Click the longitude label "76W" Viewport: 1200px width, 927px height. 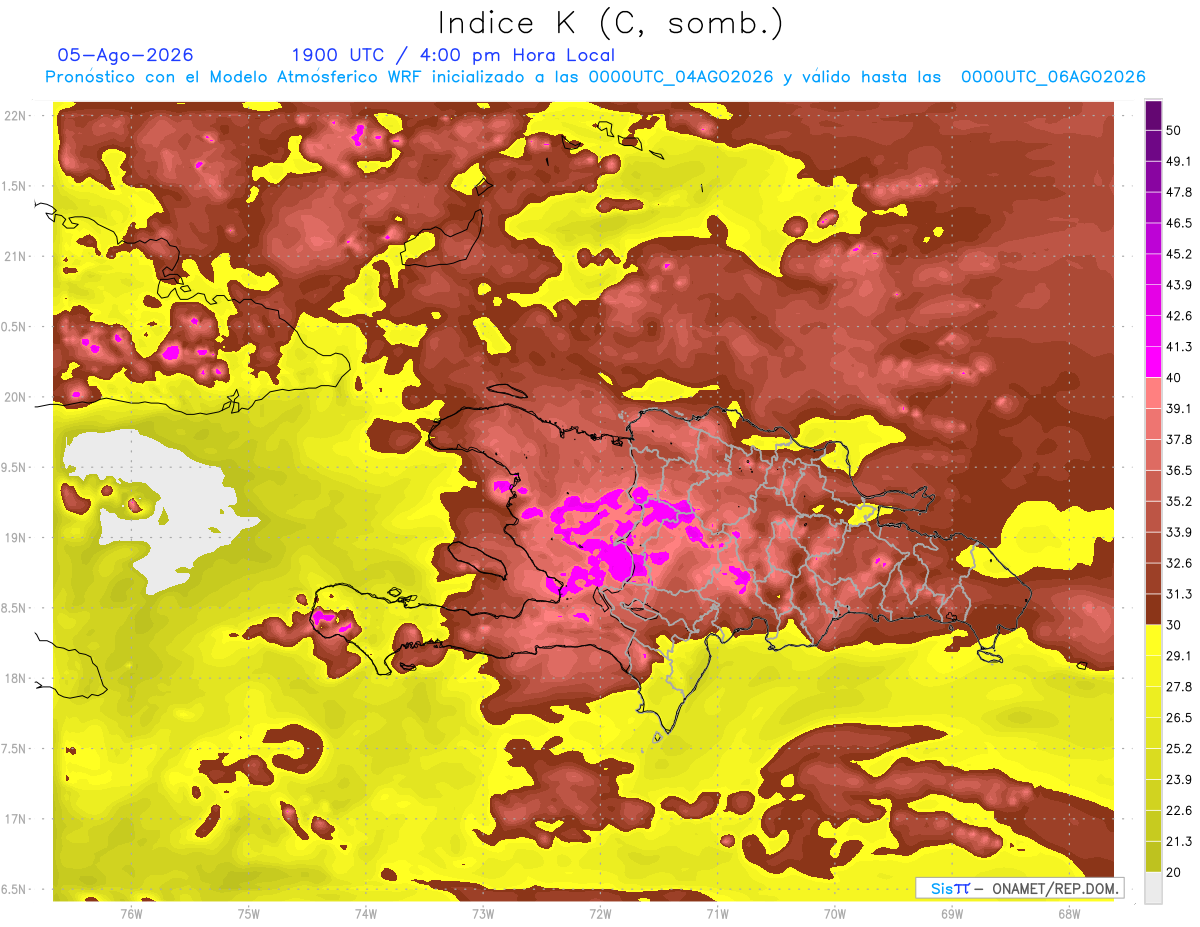[131, 914]
